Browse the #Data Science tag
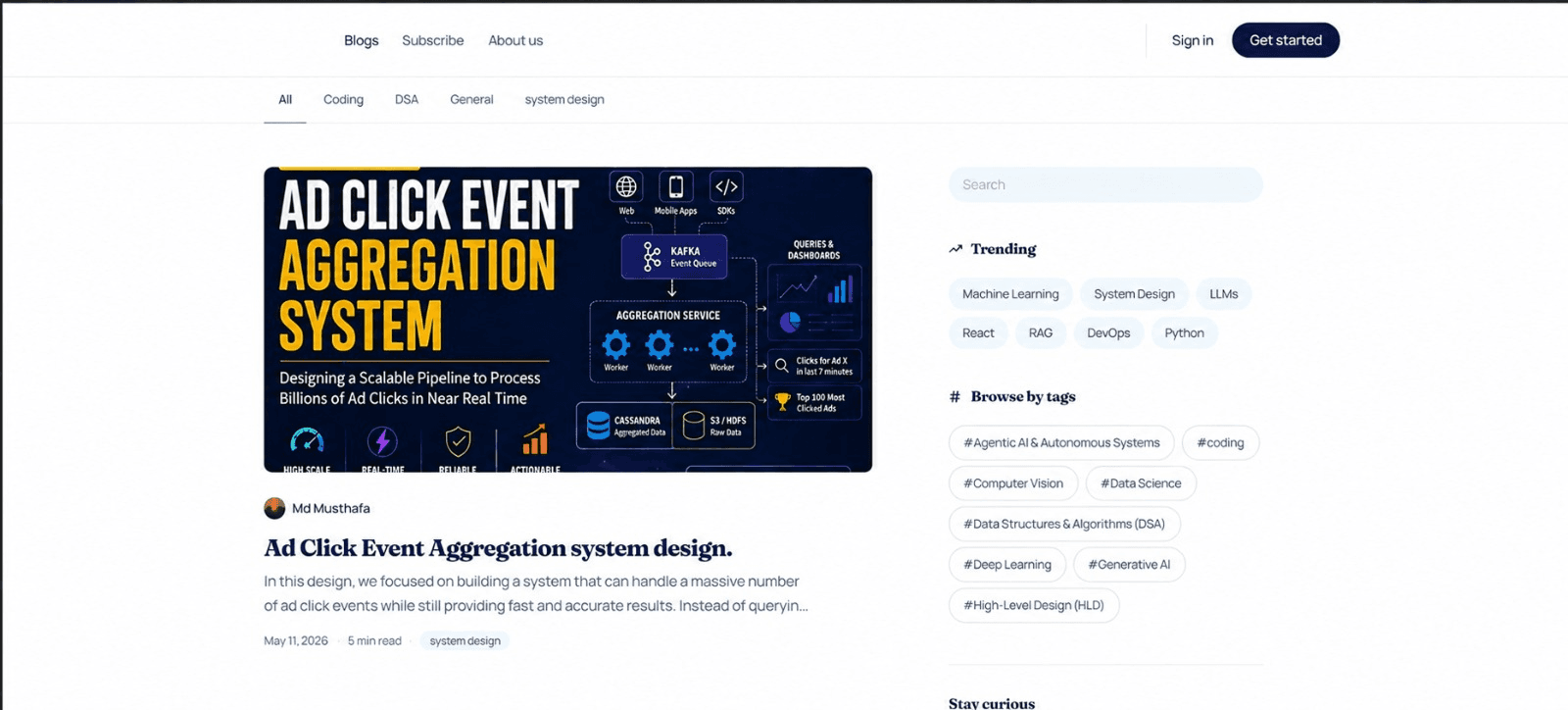The height and width of the screenshot is (710, 1568). [x=1141, y=483]
